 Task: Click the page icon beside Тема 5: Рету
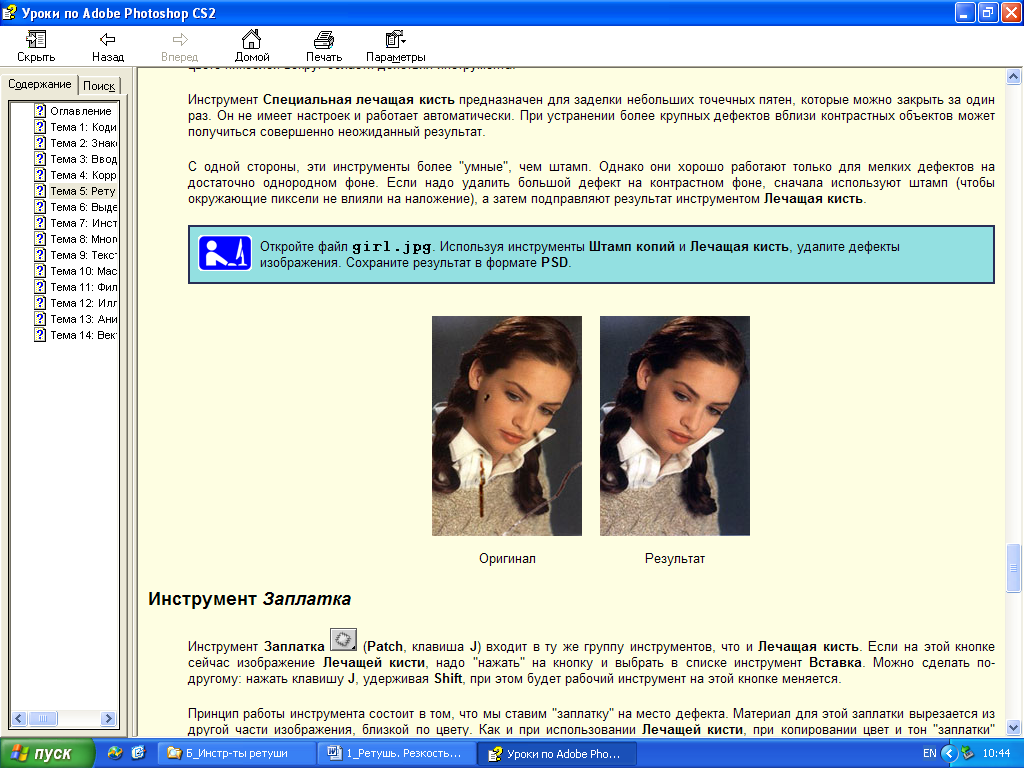(x=40, y=191)
